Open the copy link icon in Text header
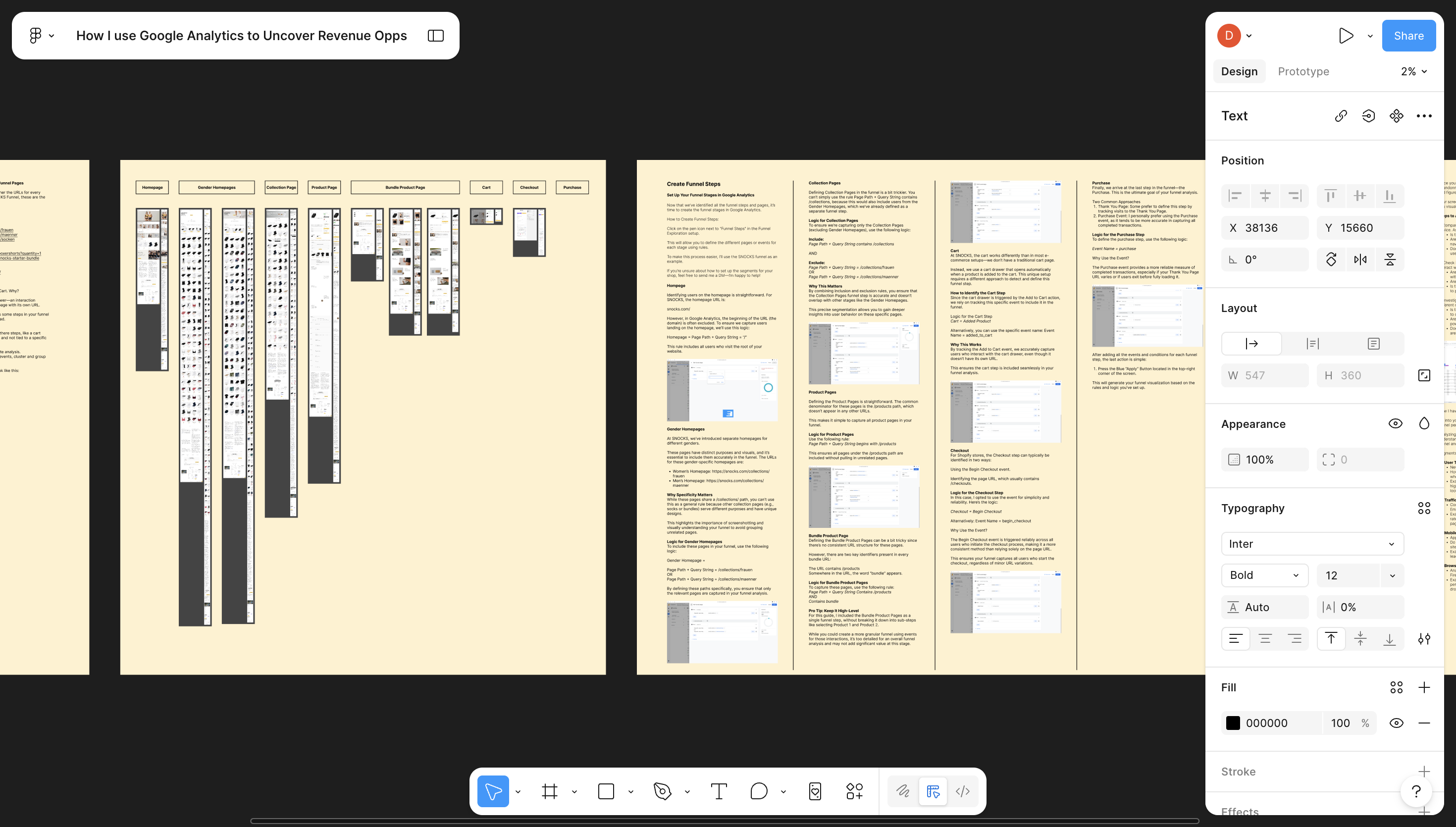The width and height of the screenshot is (1456, 827). pyautogui.click(x=1341, y=116)
